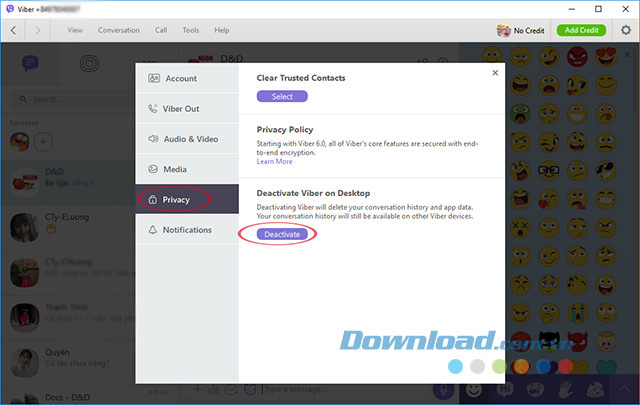The width and height of the screenshot is (640, 405).
Task: Open the D&D conversation in list
Action: pos(68,181)
